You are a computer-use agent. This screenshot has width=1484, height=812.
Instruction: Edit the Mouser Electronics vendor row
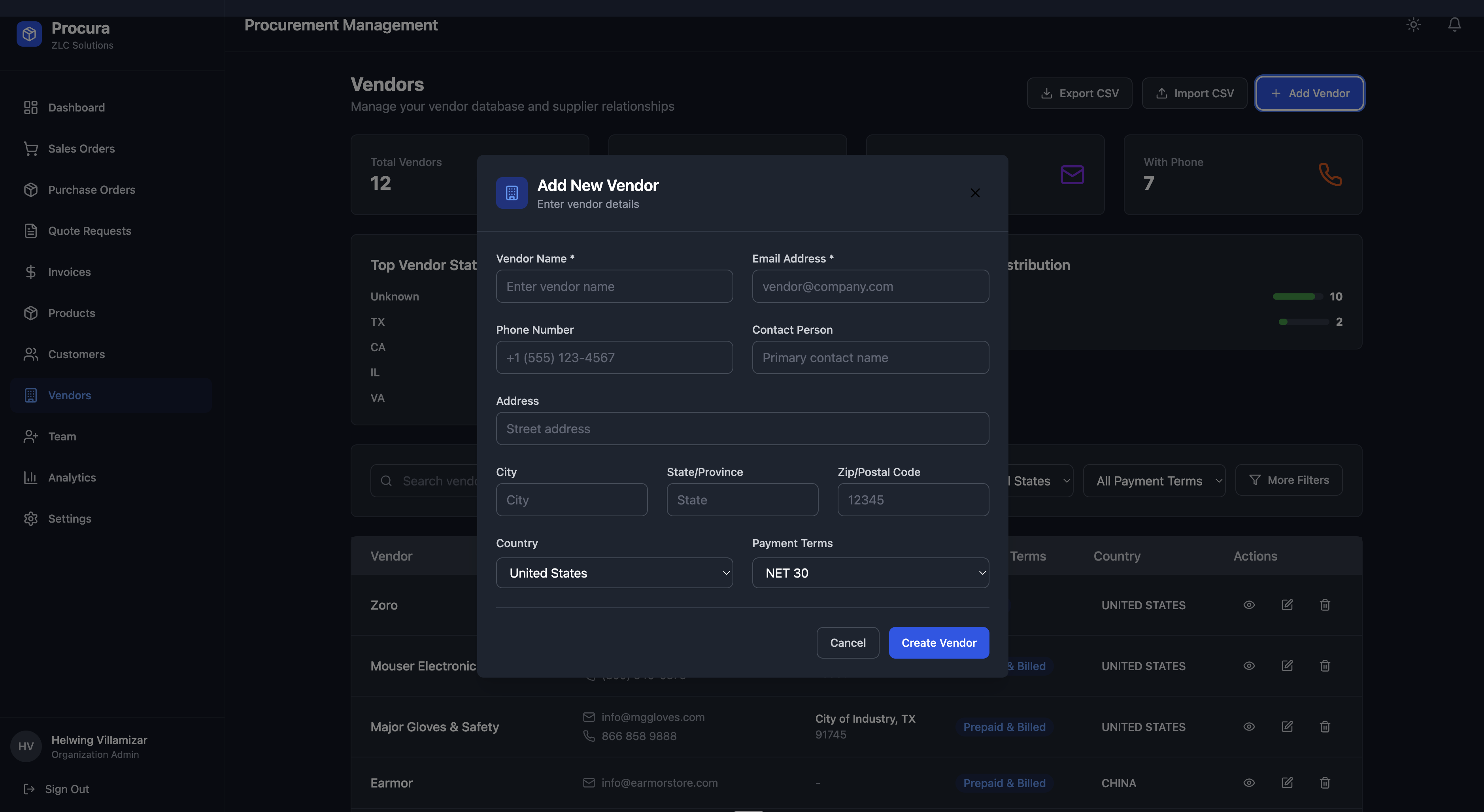point(1286,666)
